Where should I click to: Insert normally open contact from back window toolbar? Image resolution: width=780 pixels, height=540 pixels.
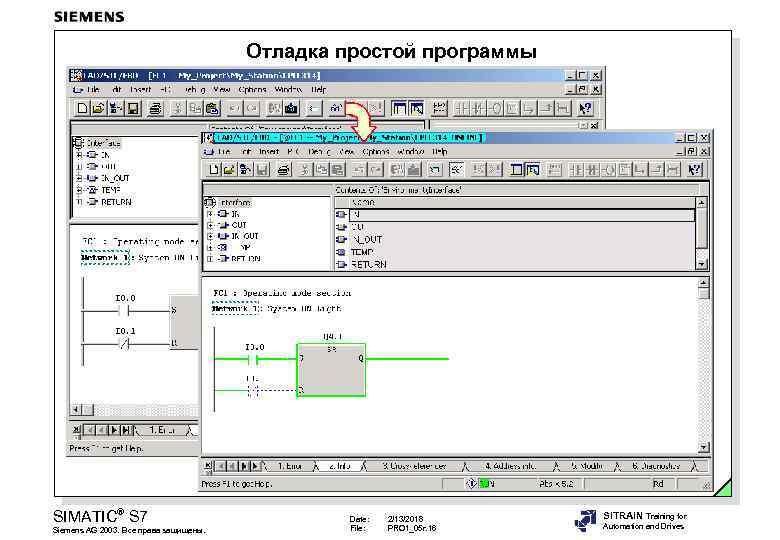click(462, 108)
